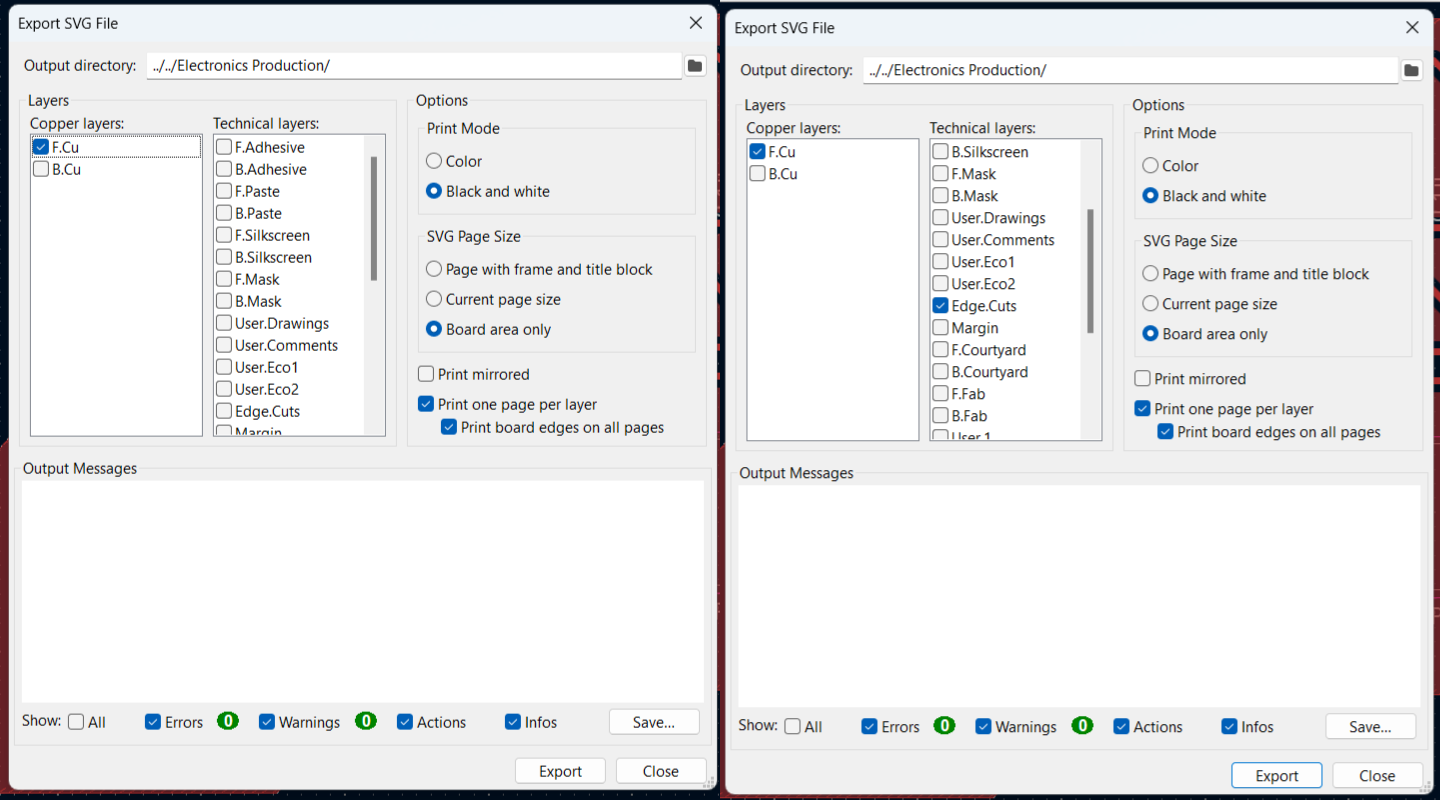Screen dimensions: 1440x800
Task: Uncheck Actions filter in left dialog
Action: pyautogui.click(x=405, y=722)
